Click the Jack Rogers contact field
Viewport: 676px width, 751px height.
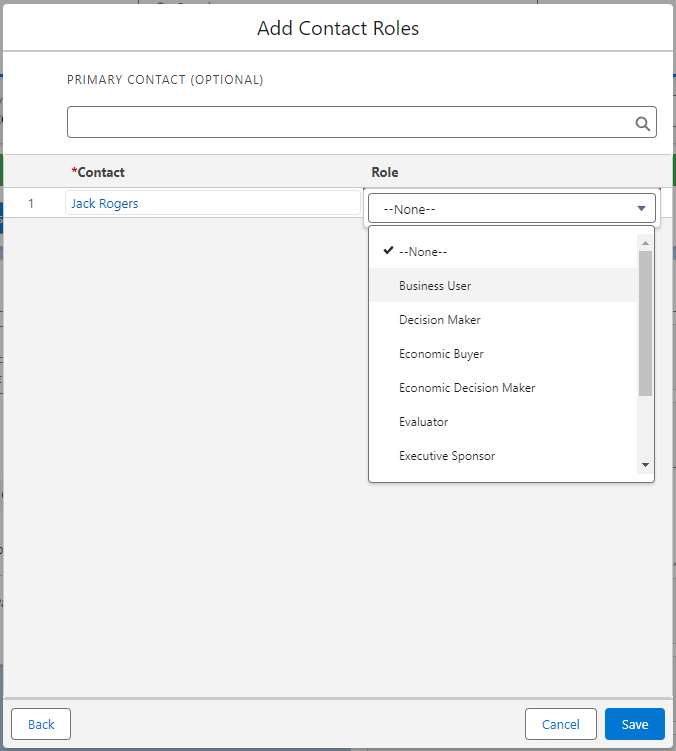pos(212,203)
